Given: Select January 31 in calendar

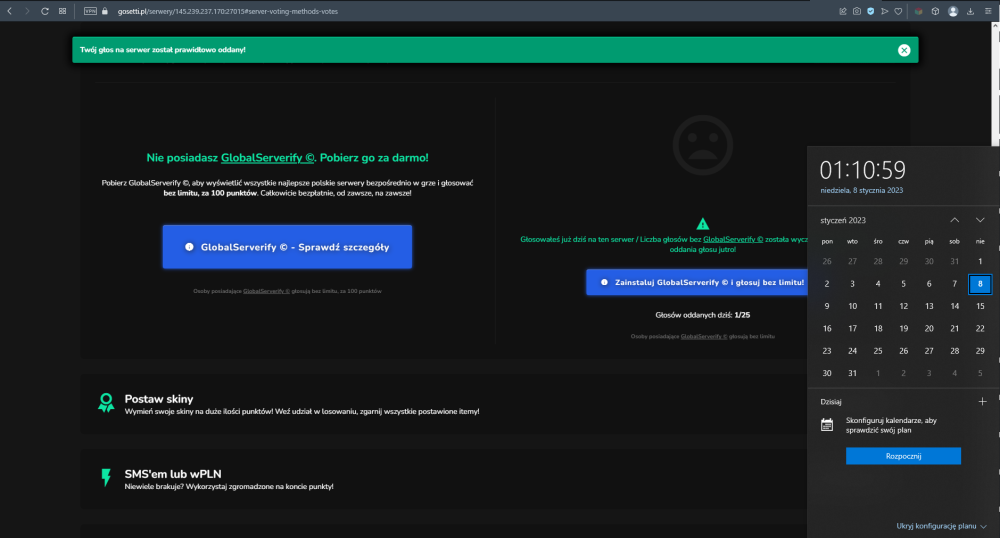Looking at the screenshot, I should [x=853, y=373].
